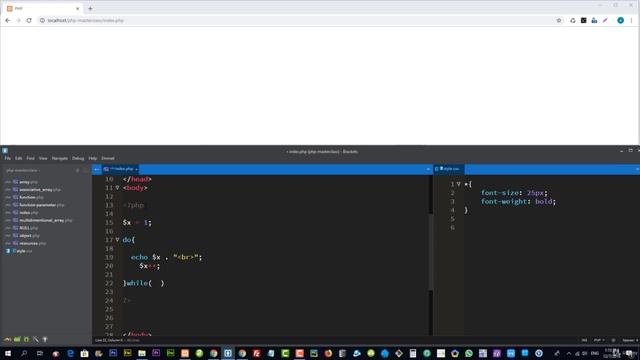
Task: Switch to Brackets via active taskbar icon
Action: pos(228,353)
